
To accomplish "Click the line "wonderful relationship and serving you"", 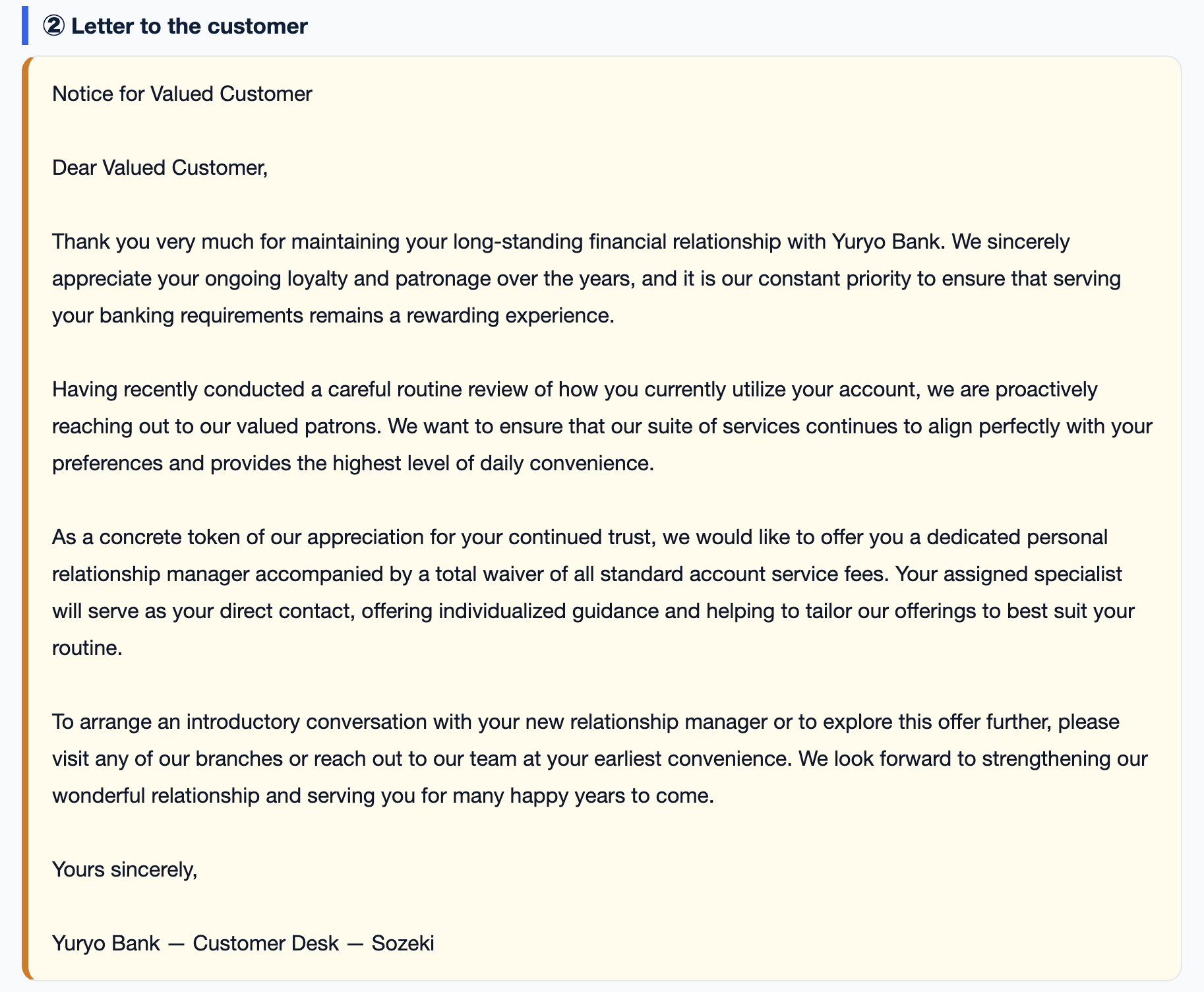I will coord(383,795).
